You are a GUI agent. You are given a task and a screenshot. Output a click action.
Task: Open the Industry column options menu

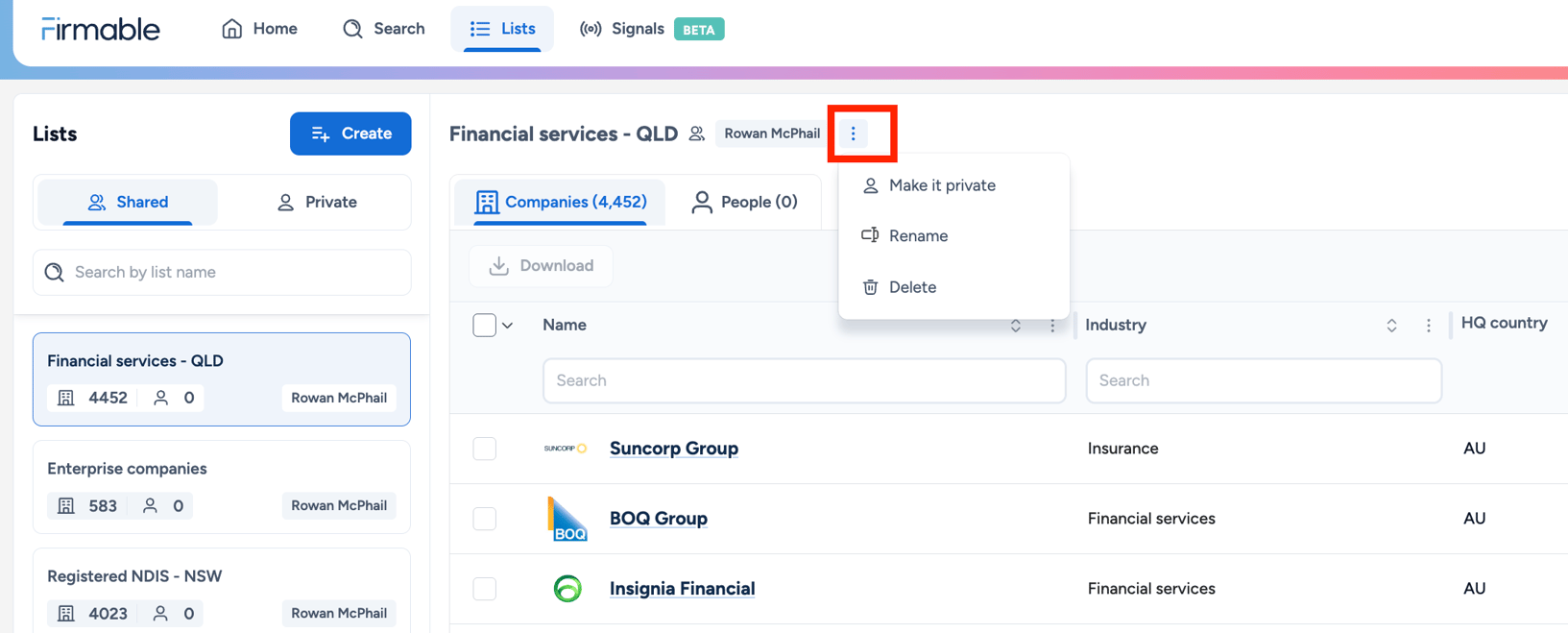pos(1429,326)
